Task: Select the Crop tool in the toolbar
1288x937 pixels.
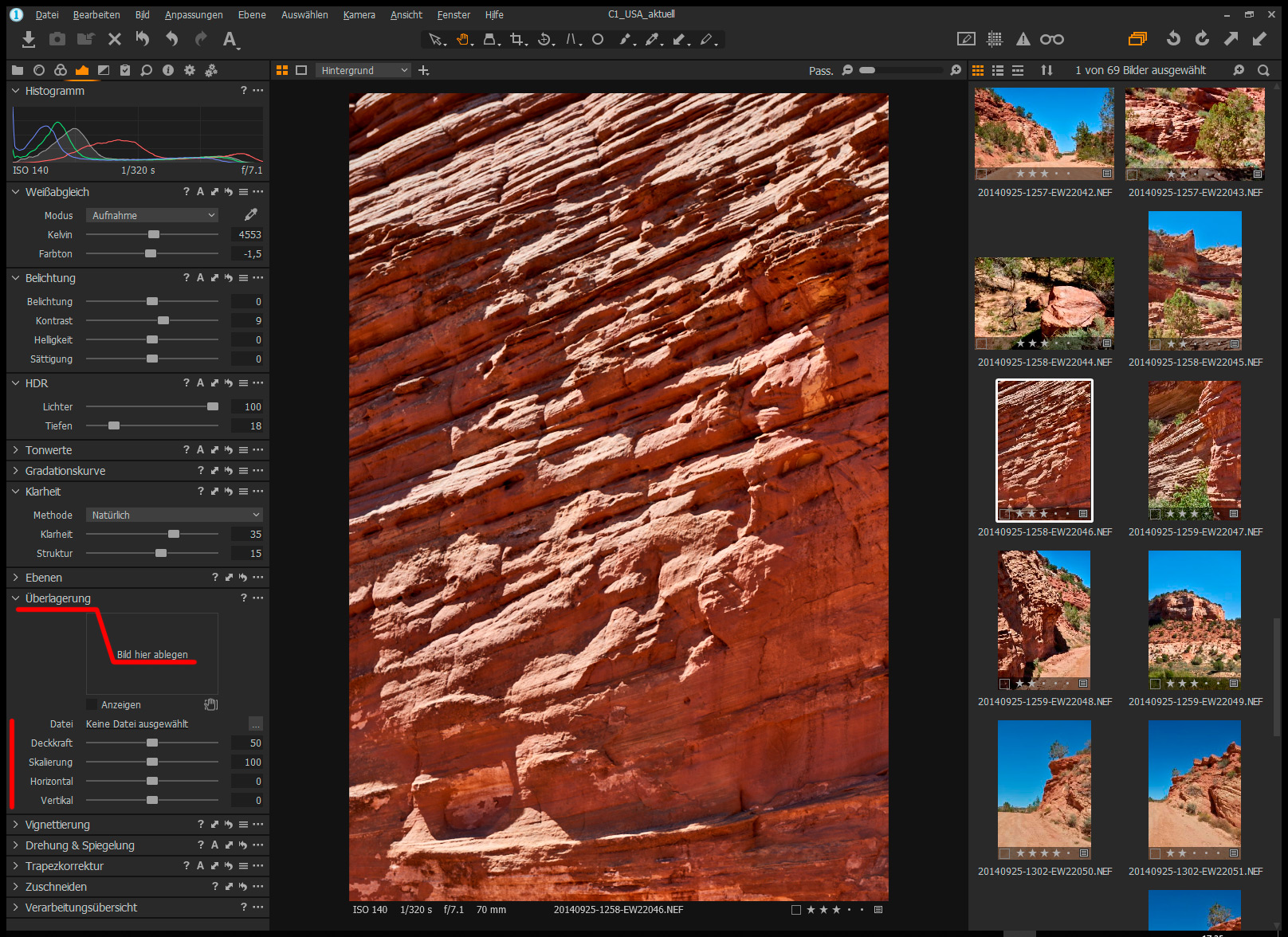Action: 517,39
